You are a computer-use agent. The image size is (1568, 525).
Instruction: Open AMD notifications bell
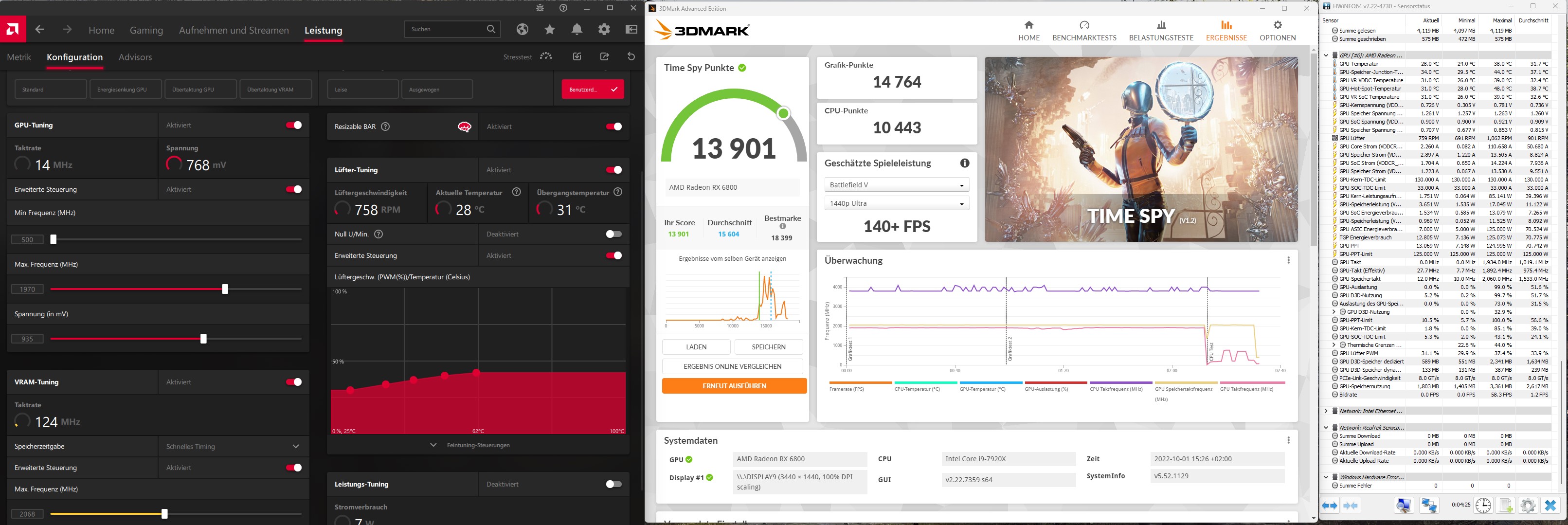[577, 29]
